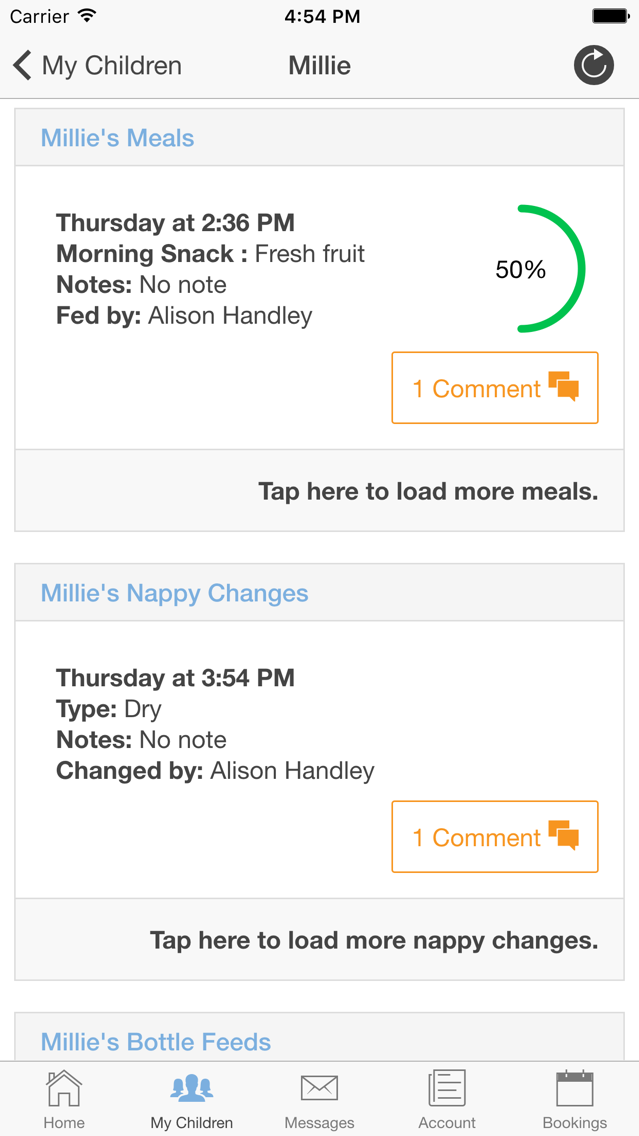Tap the Wi-Fi indicator in the status bar
639x1136 pixels.
pos(88,16)
